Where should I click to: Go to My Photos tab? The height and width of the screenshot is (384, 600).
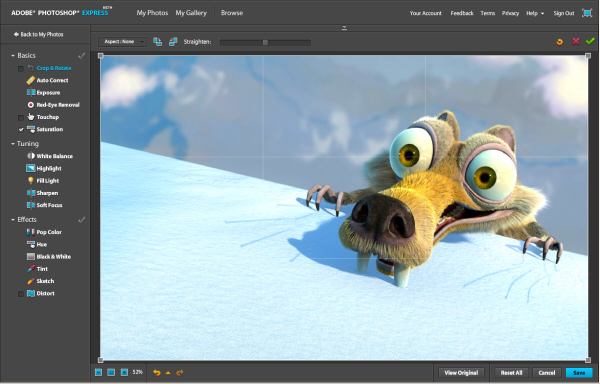pyautogui.click(x=152, y=13)
